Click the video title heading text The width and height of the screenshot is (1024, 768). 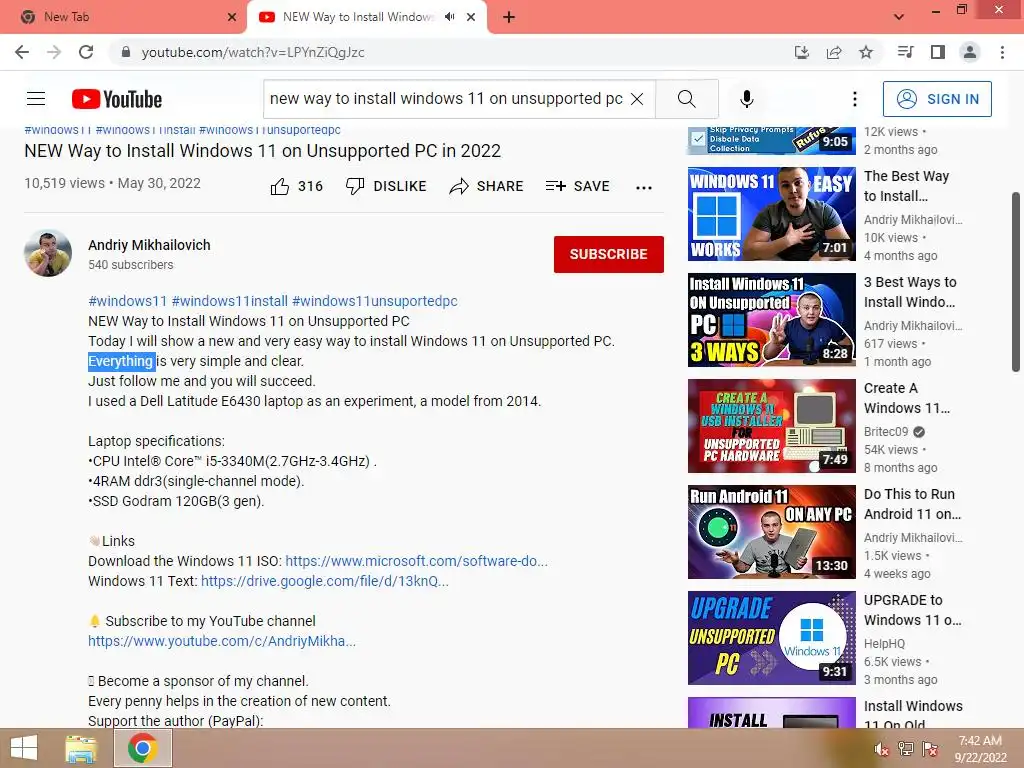pos(263,151)
